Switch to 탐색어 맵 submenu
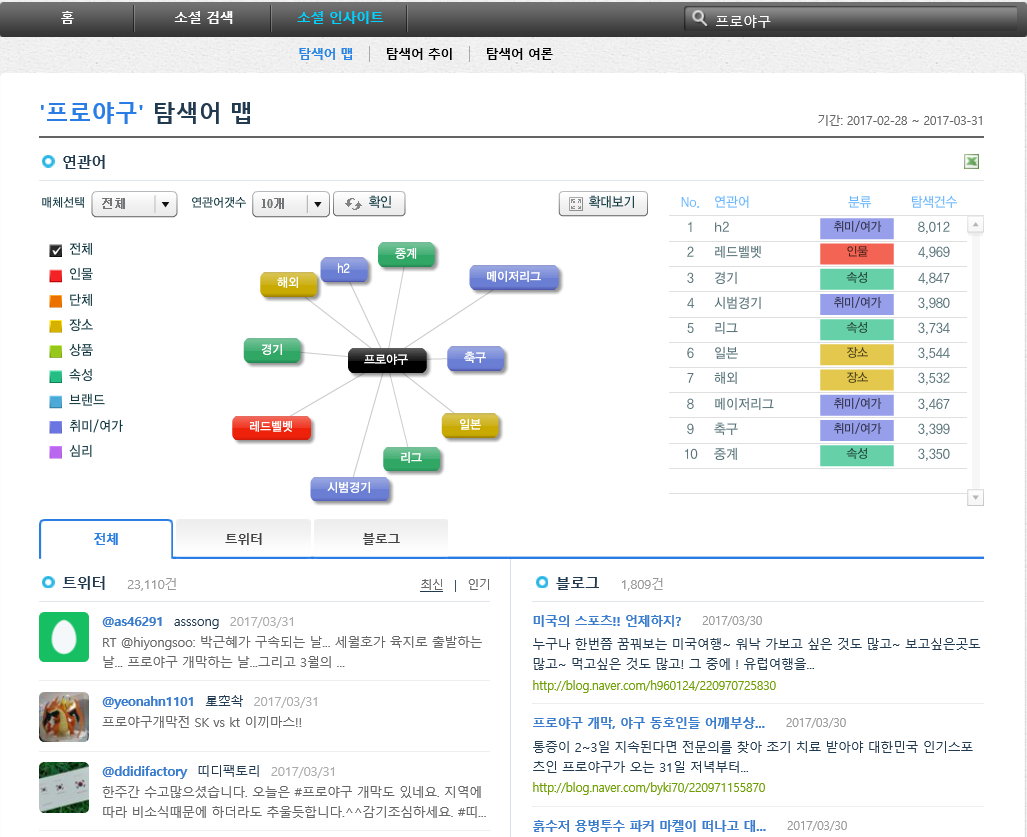Screen dimensions: 1027x837 326,54
